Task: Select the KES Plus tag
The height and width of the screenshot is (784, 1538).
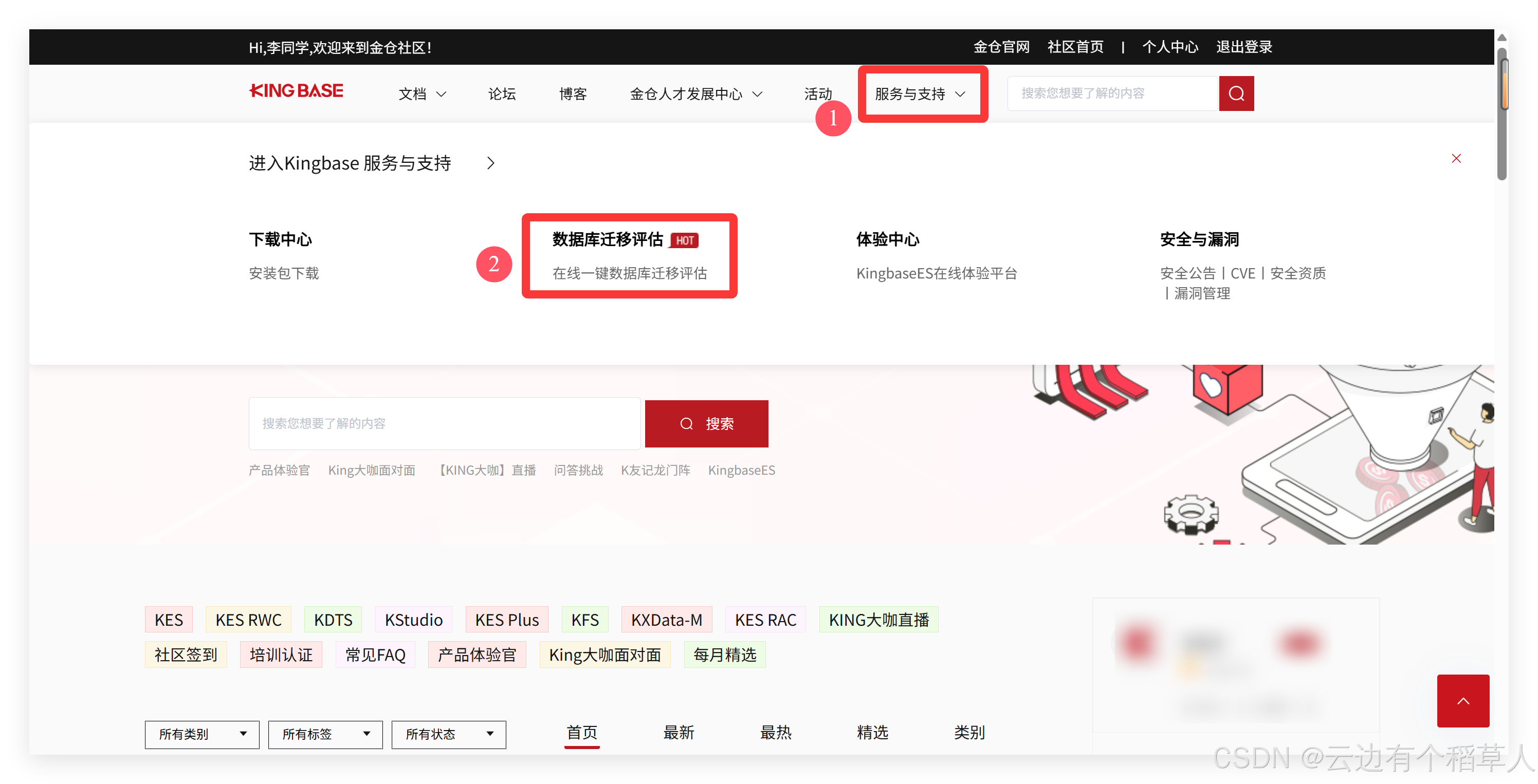Action: [x=507, y=620]
